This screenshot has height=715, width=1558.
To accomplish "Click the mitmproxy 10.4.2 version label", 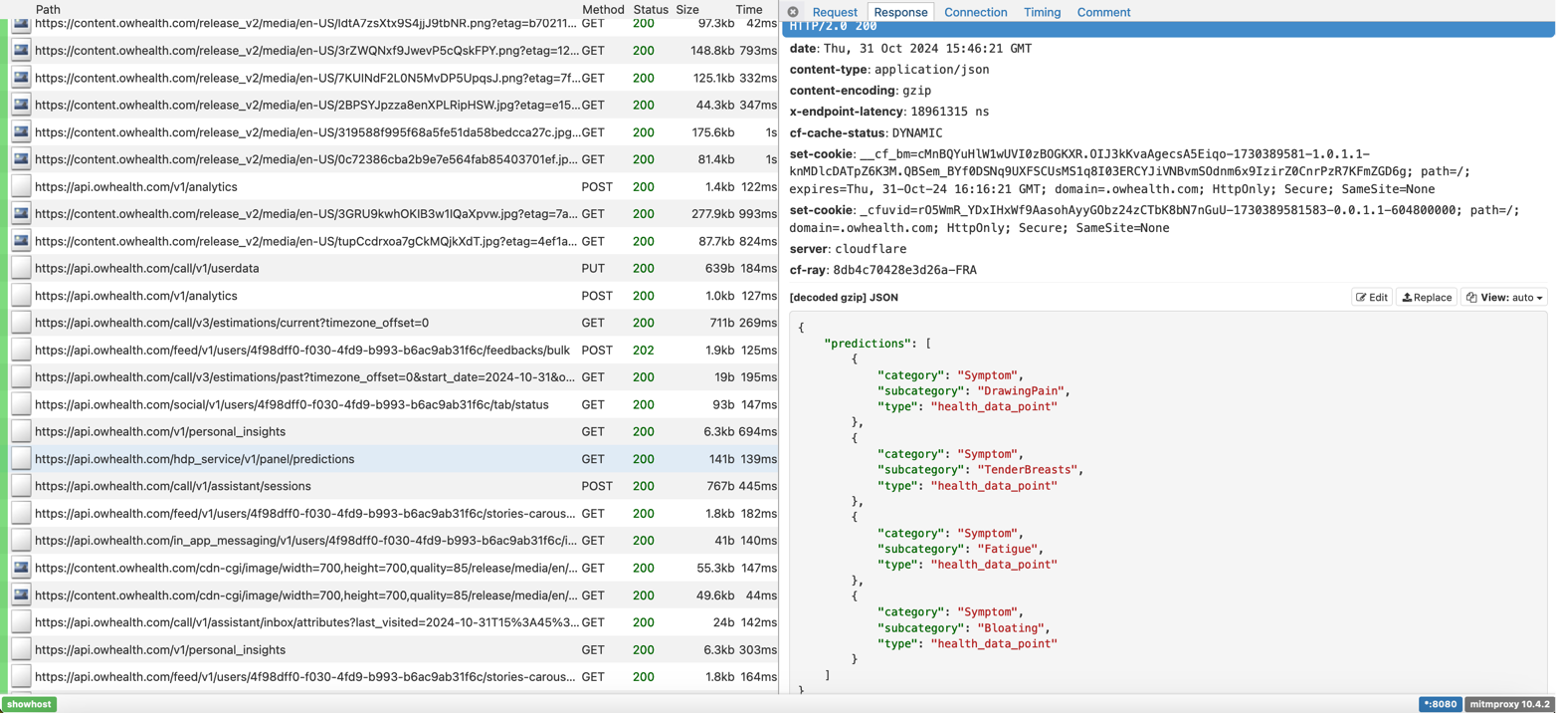I will 1508,704.
